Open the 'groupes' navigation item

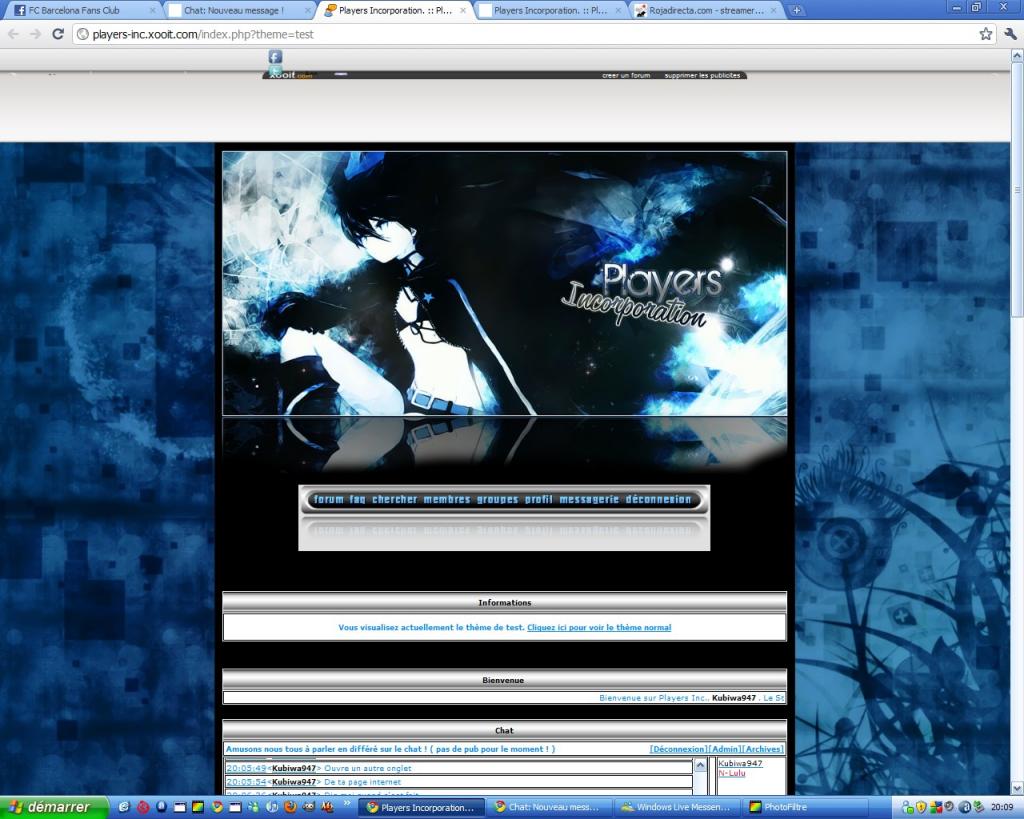click(x=497, y=500)
